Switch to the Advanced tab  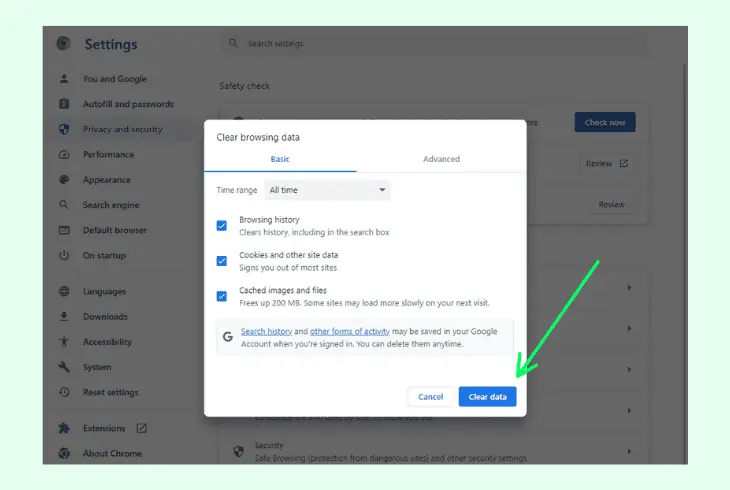[x=441, y=159]
